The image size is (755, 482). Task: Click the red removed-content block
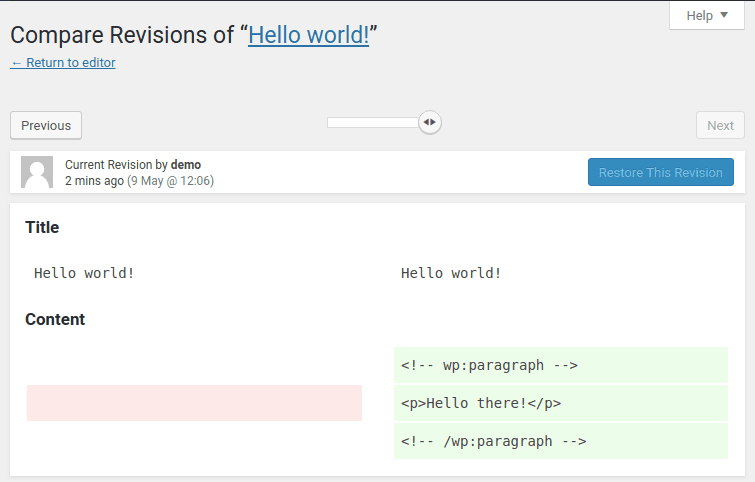click(194, 403)
